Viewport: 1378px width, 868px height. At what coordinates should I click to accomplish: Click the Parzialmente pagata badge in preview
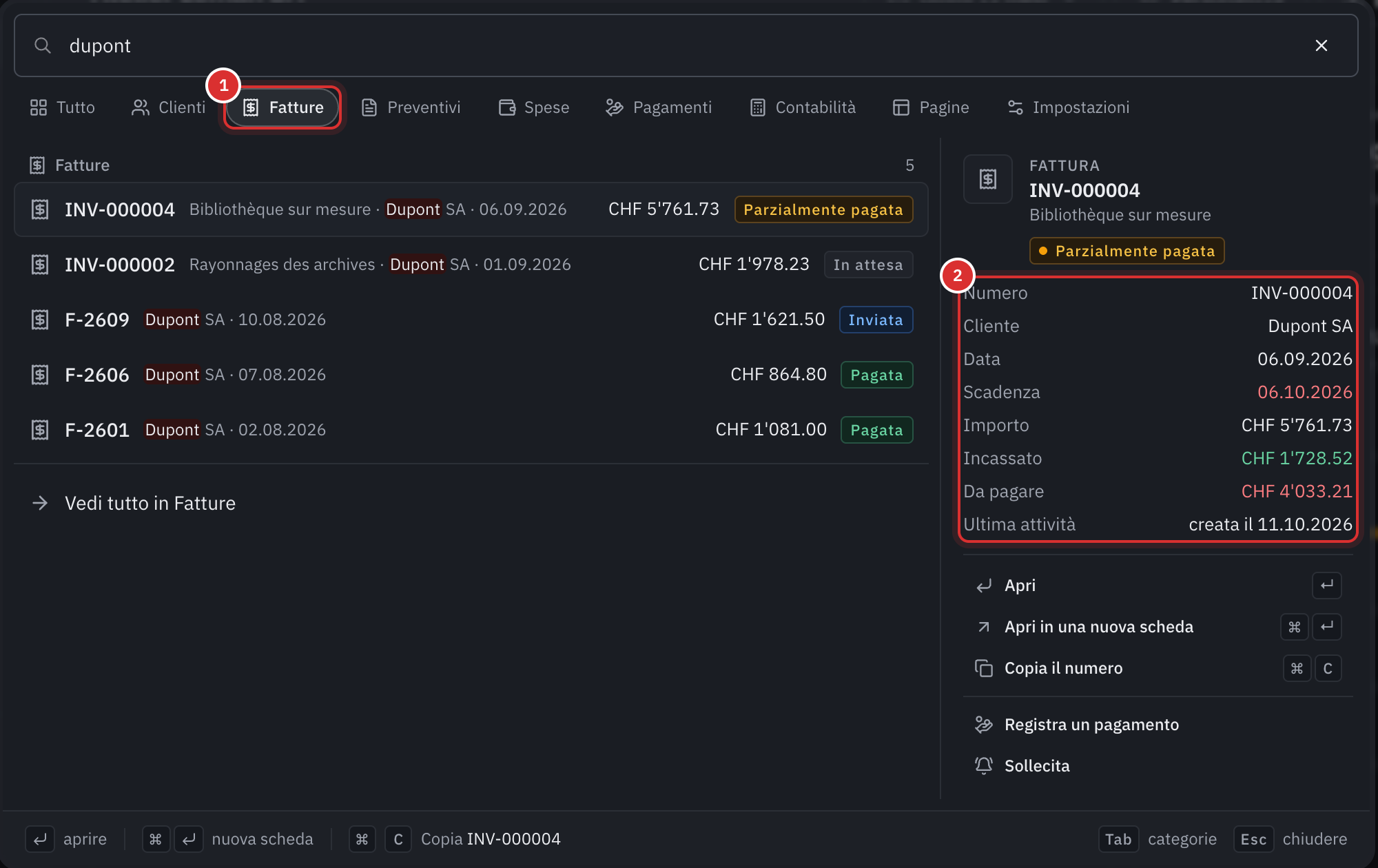click(1127, 251)
